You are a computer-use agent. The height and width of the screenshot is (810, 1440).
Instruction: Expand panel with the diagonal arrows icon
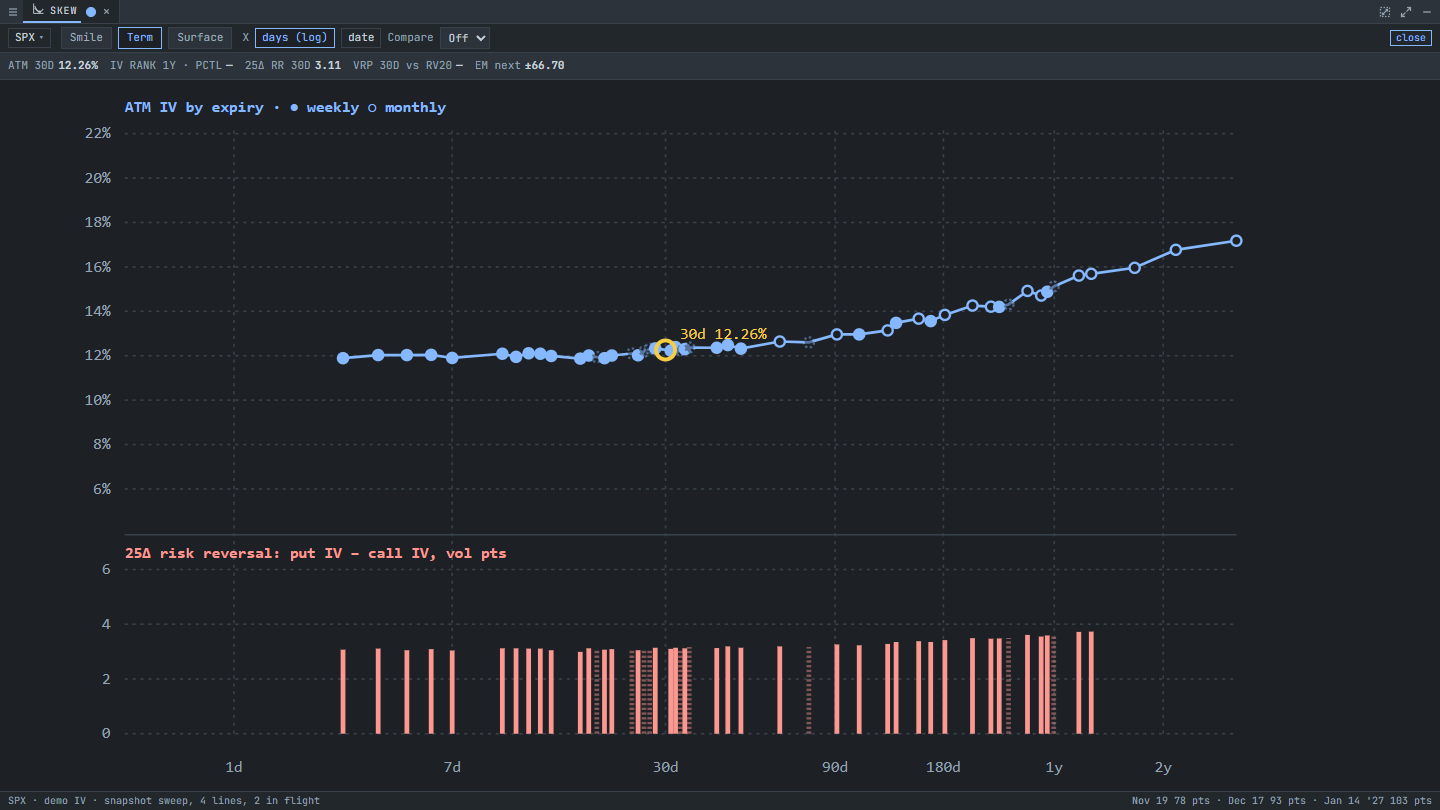1406,11
